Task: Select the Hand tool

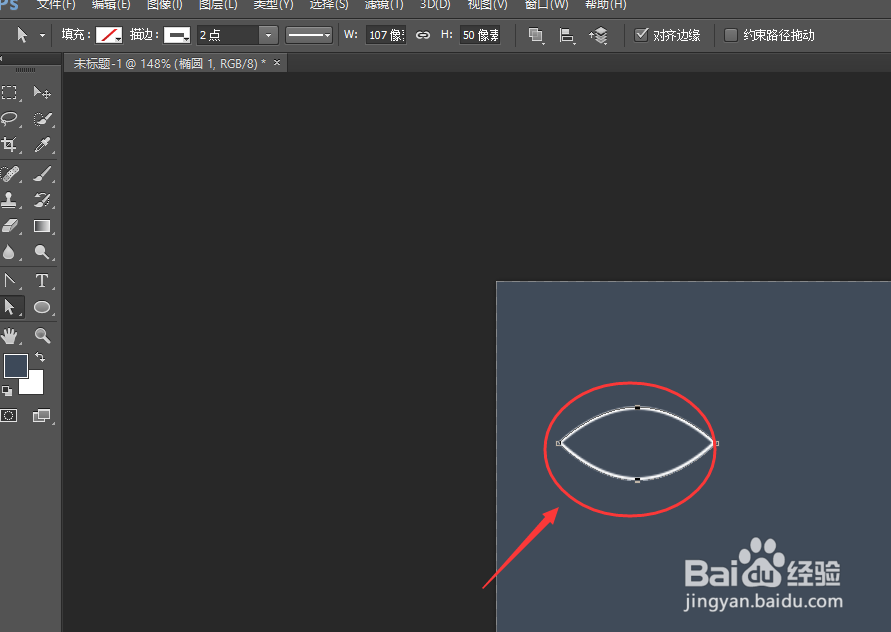Action: pos(9,335)
